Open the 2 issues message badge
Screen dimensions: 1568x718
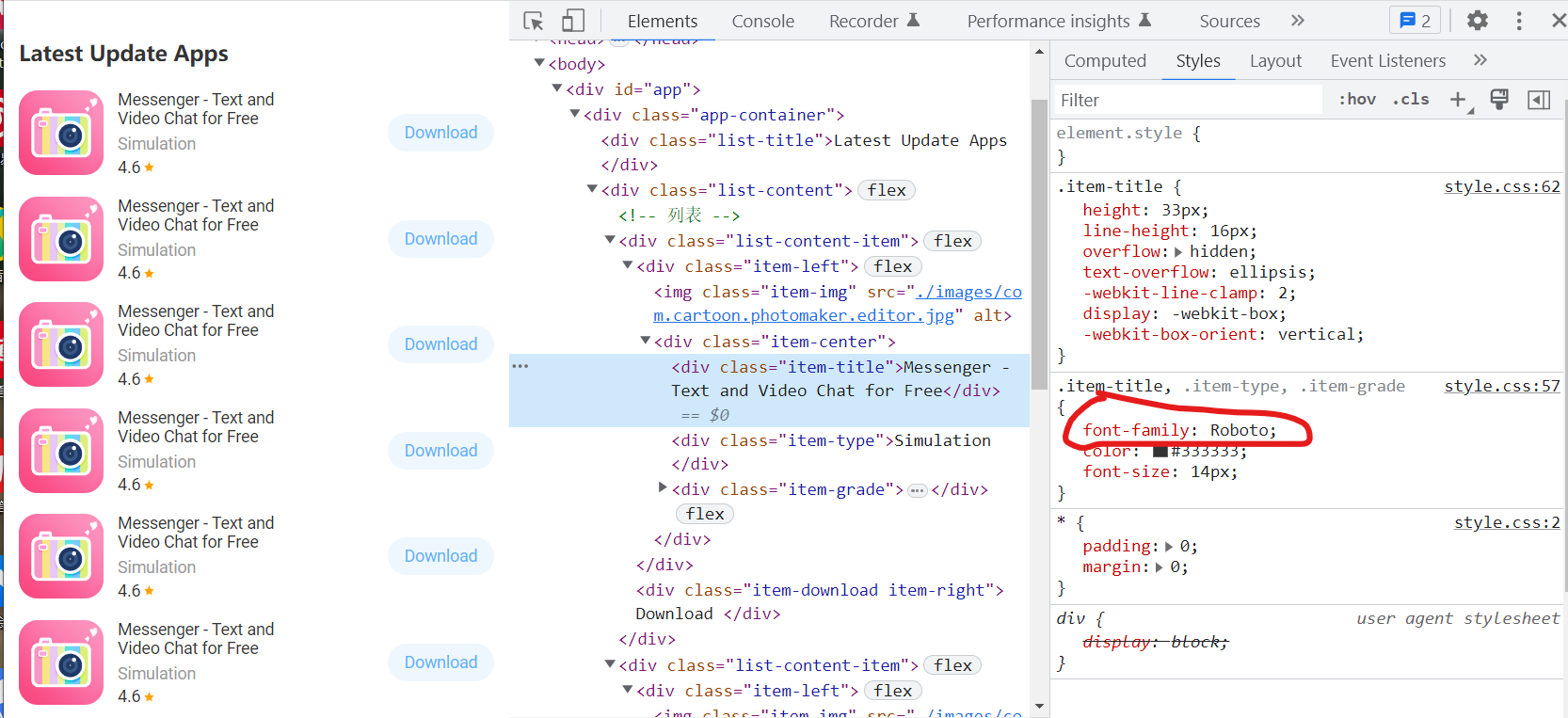click(1416, 21)
